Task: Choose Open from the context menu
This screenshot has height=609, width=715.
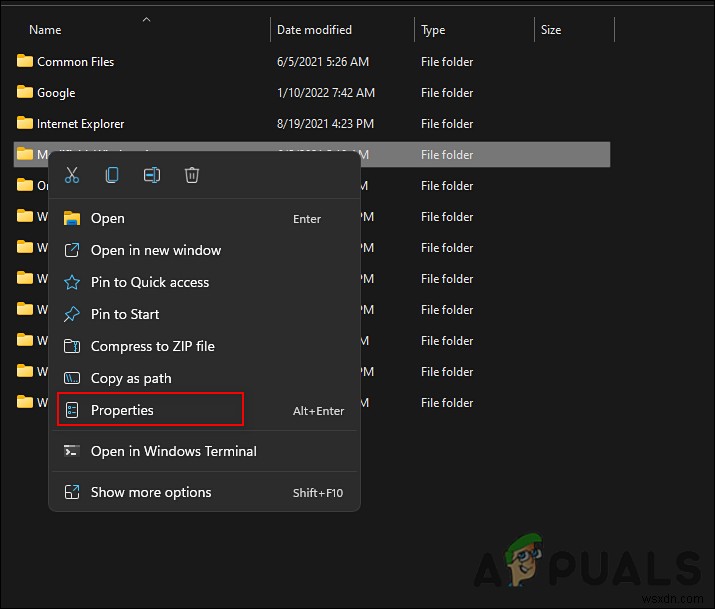Action: pyautogui.click(x=204, y=218)
